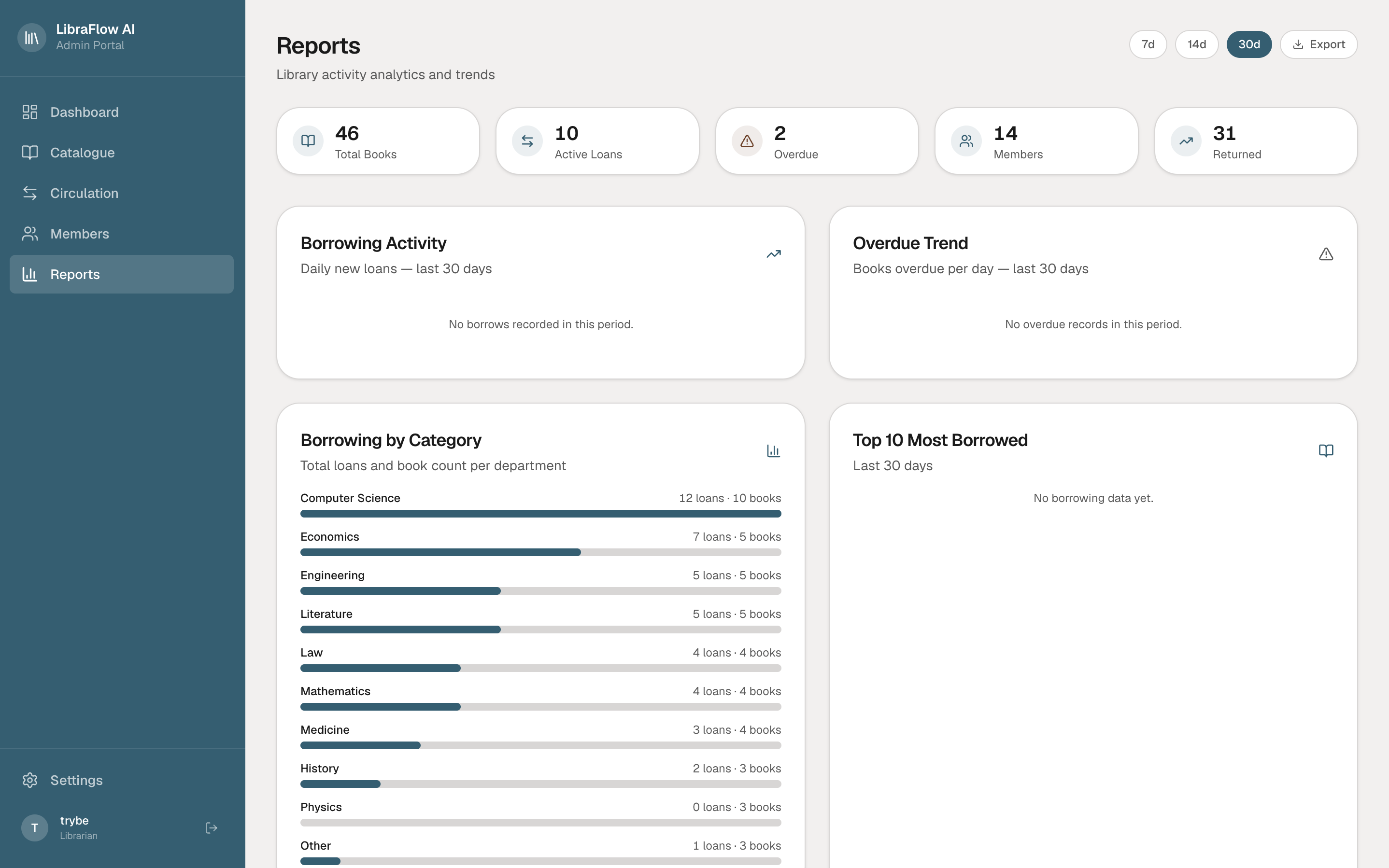The image size is (1389, 868).
Task: Click 'No borrowing data yet.' message
Action: pos(1093,498)
